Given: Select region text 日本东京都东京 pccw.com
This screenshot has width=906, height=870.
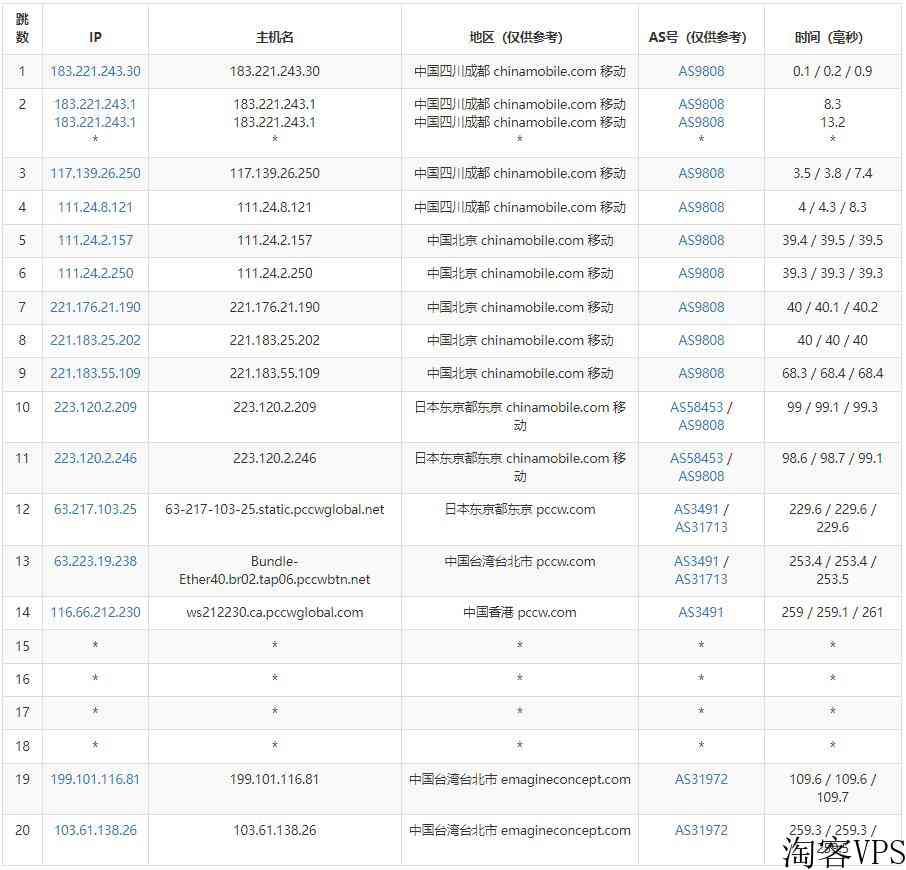Looking at the screenshot, I should point(519,510).
